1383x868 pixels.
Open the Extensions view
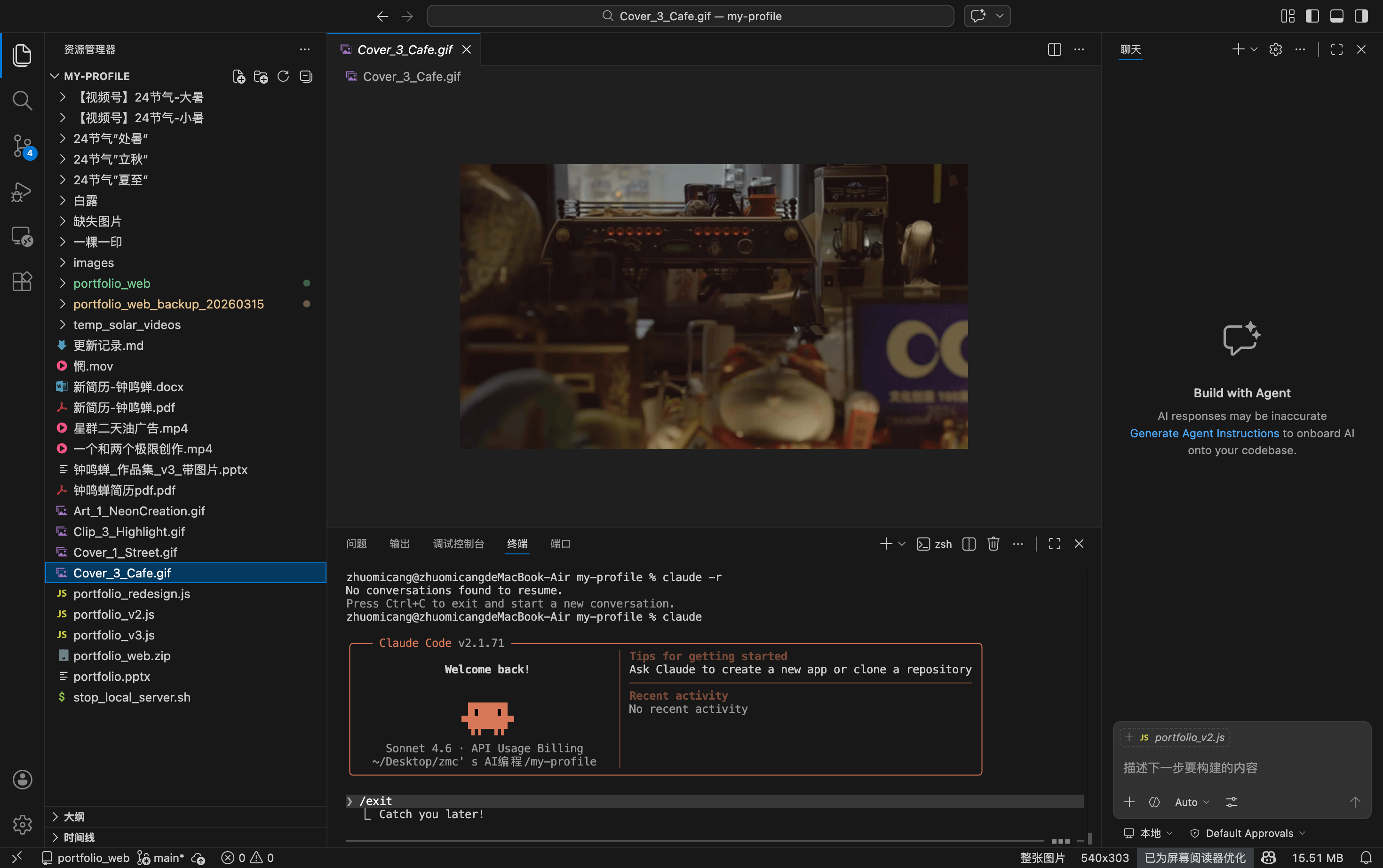(x=22, y=281)
